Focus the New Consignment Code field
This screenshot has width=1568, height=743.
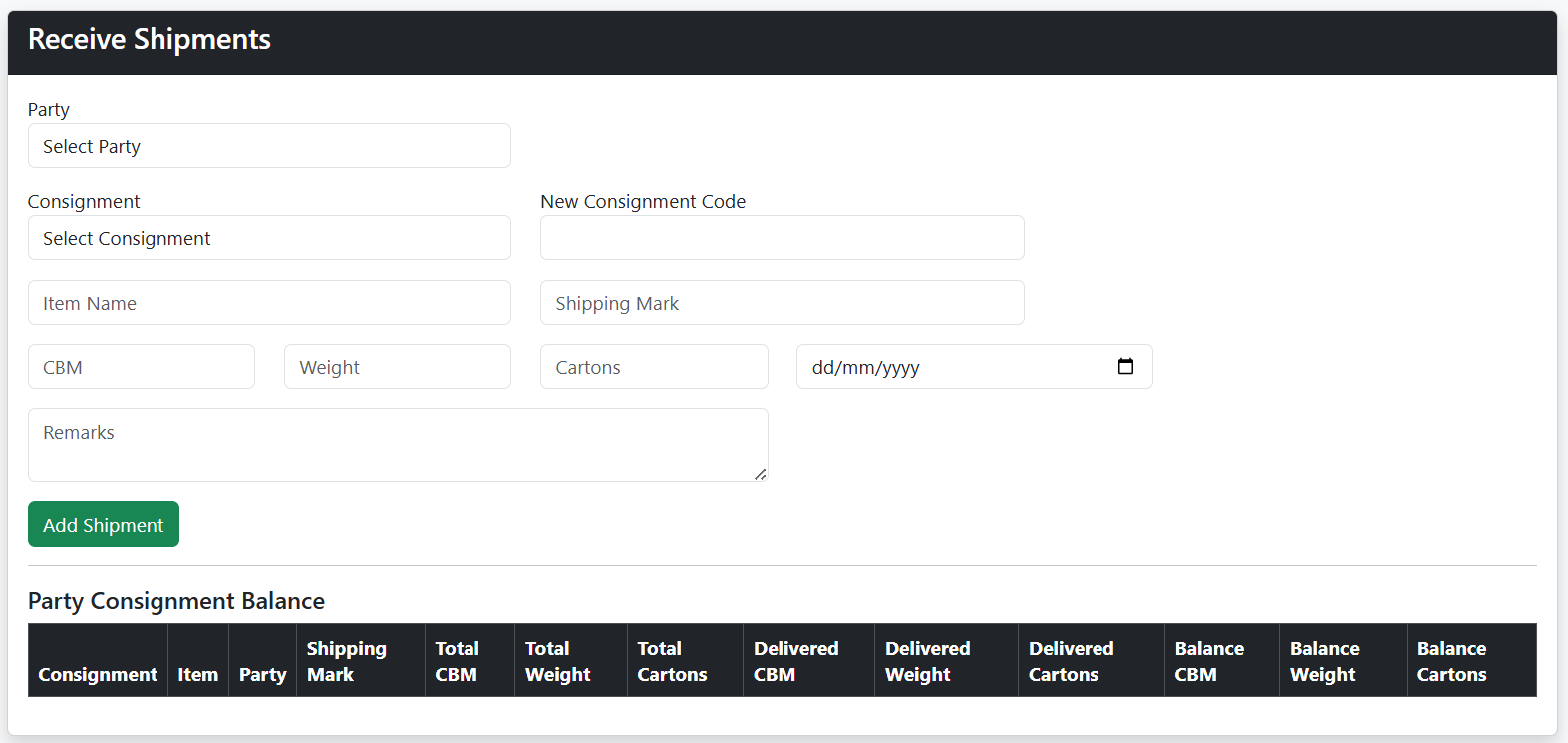click(x=782, y=238)
